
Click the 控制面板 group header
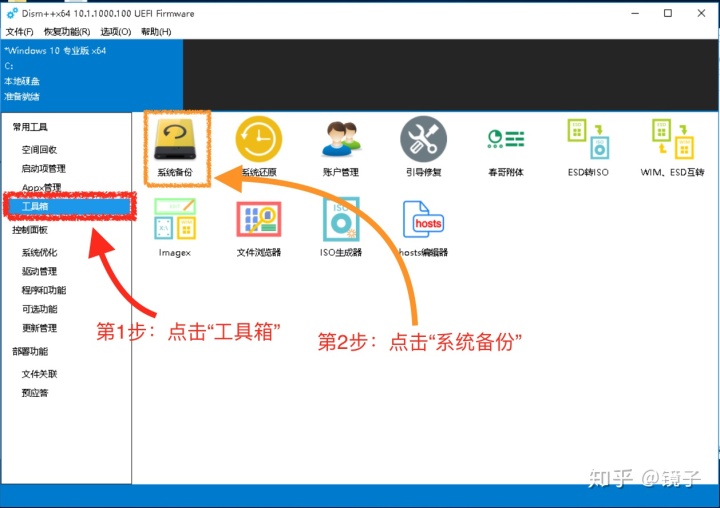30,230
